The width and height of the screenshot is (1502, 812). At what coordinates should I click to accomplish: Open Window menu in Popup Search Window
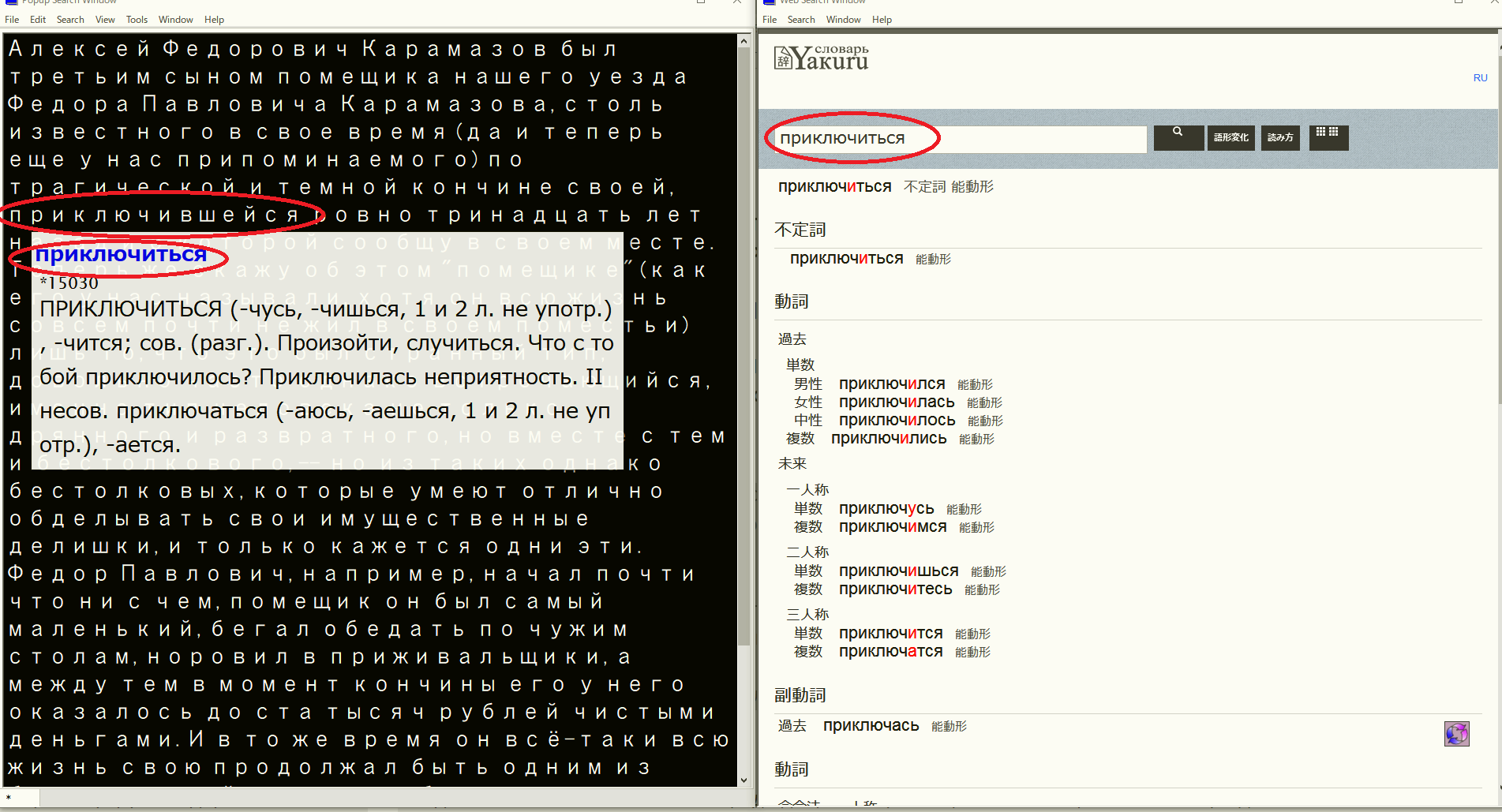coord(175,20)
